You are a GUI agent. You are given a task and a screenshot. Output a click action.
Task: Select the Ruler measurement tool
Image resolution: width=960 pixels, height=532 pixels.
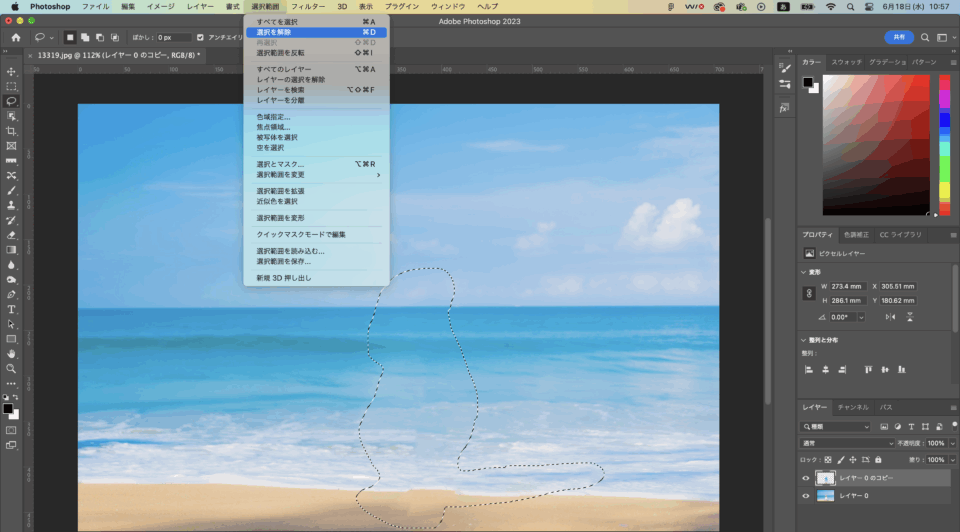click(x=11, y=160)
